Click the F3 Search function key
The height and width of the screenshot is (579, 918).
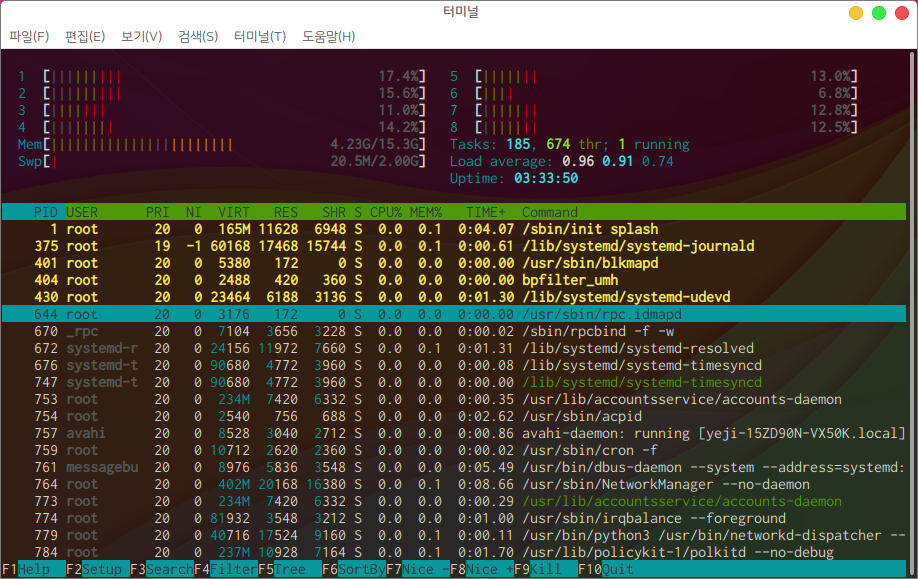pyautogui.click(x=162, y=569)
